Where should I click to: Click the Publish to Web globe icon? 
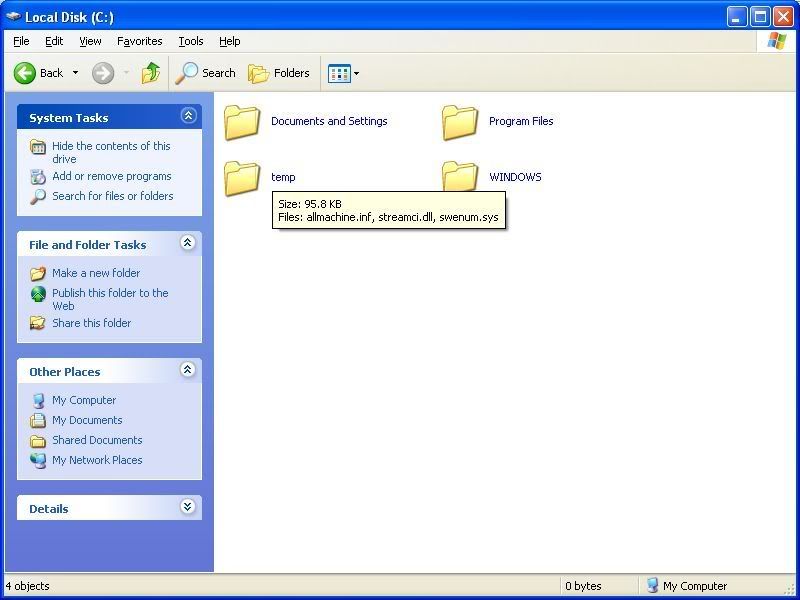pyautogui.click(x=38, y=294)
